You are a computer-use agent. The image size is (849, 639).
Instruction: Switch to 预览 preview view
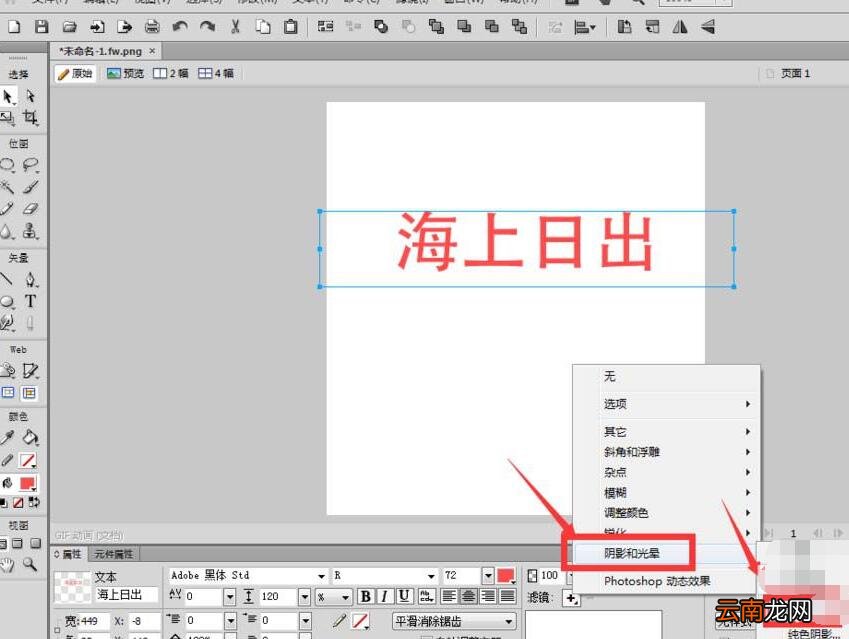coord(126,74)
